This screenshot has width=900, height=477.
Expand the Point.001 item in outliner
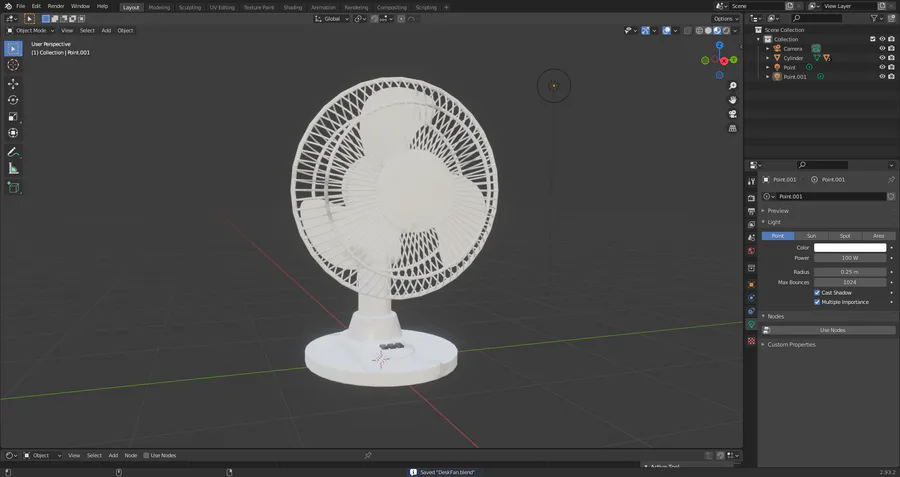click(x=767, y=76)
